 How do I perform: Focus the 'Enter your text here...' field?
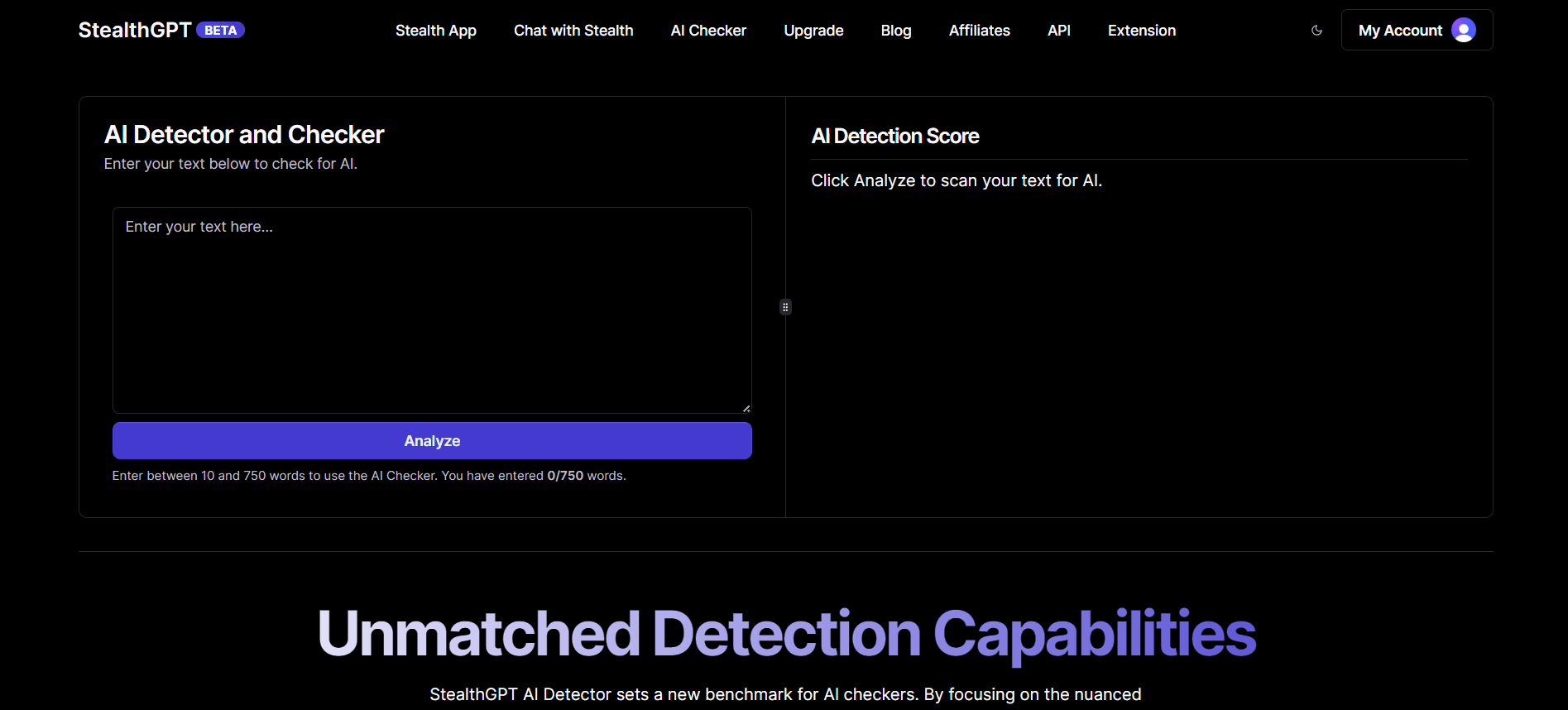point(432,310)
